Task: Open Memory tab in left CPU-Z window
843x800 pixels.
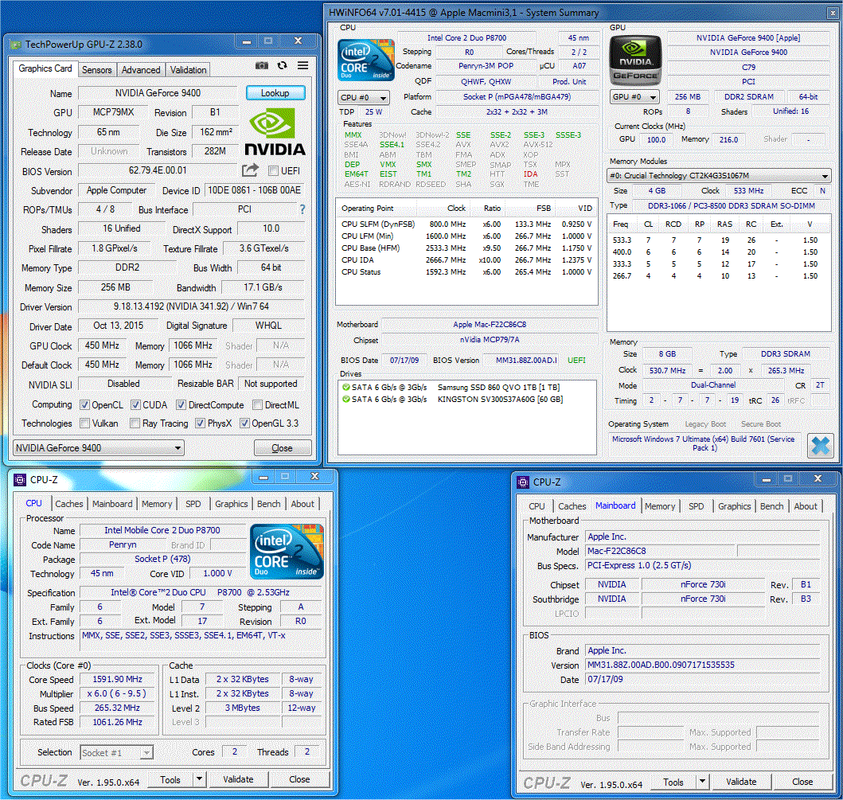Action: pyautogui.click(x=156, y=504)
